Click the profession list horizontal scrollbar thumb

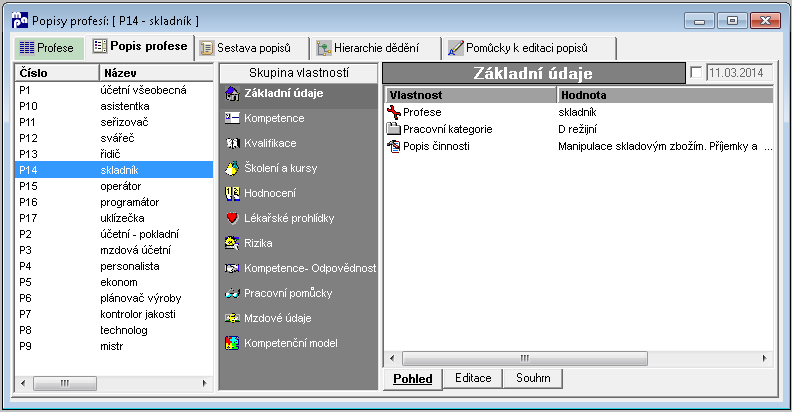tap(65, 383)
